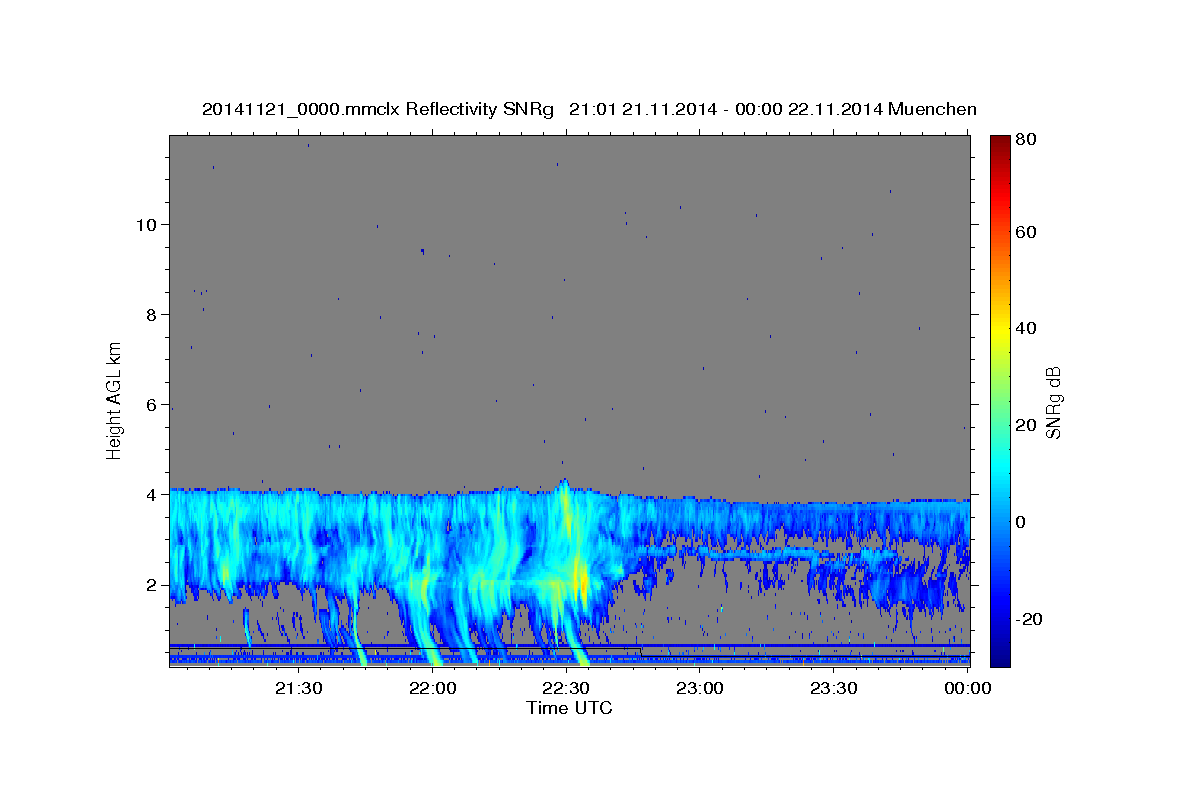Viewport: 1200px width, 800px height.
Task: Click the colorbar value 80
Action: click(x=1027, y=139)
